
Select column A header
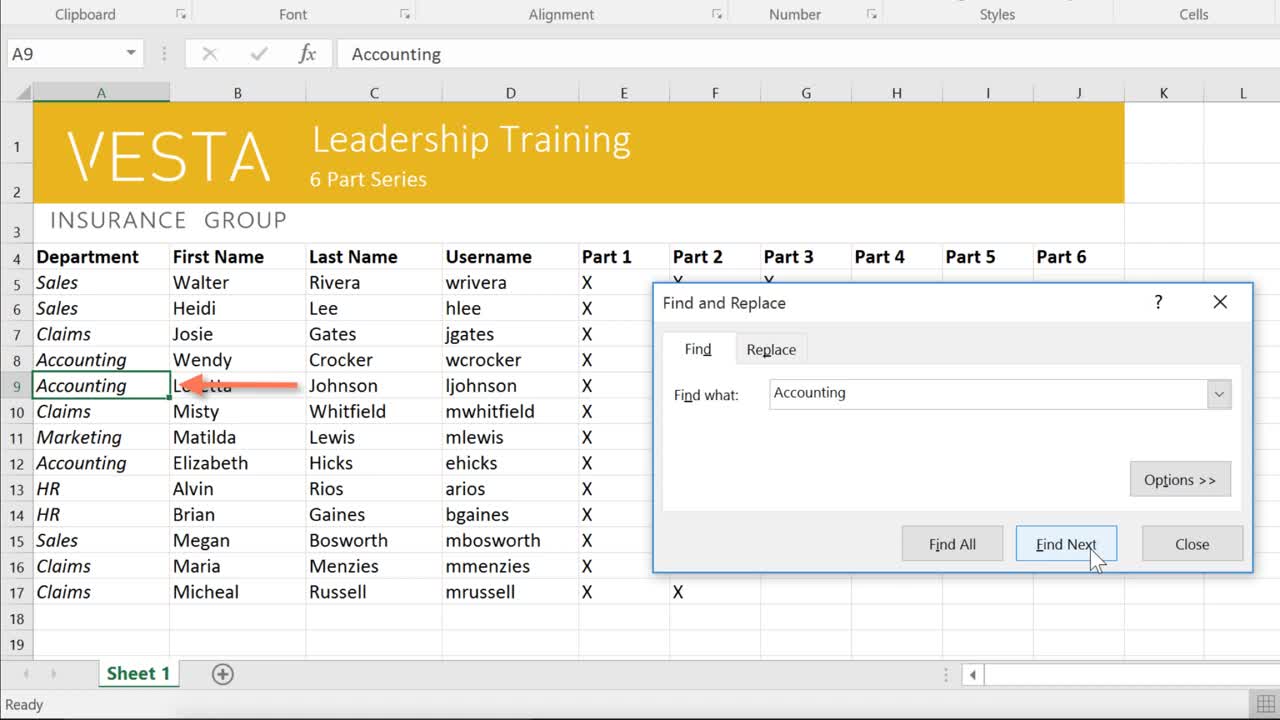(101, 93)
